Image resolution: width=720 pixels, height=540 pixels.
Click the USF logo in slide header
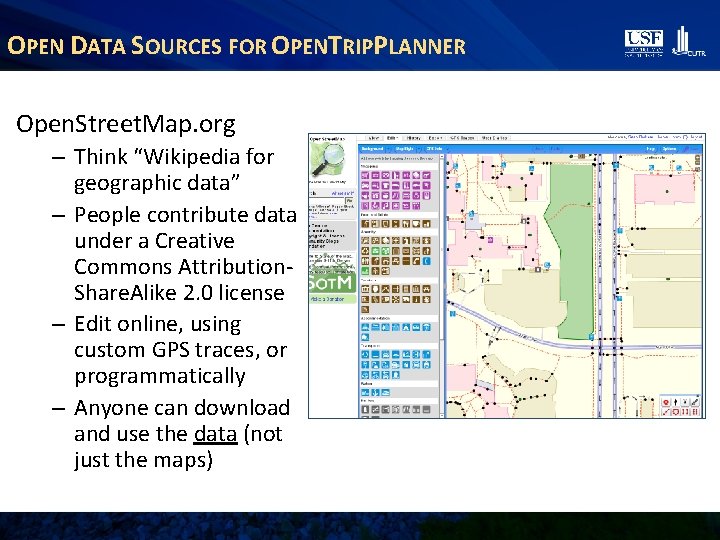pos(644,44)
